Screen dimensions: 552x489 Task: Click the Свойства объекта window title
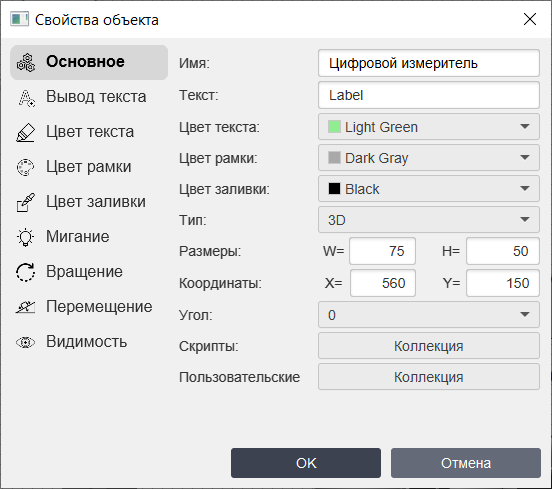[x=97, y=20]
